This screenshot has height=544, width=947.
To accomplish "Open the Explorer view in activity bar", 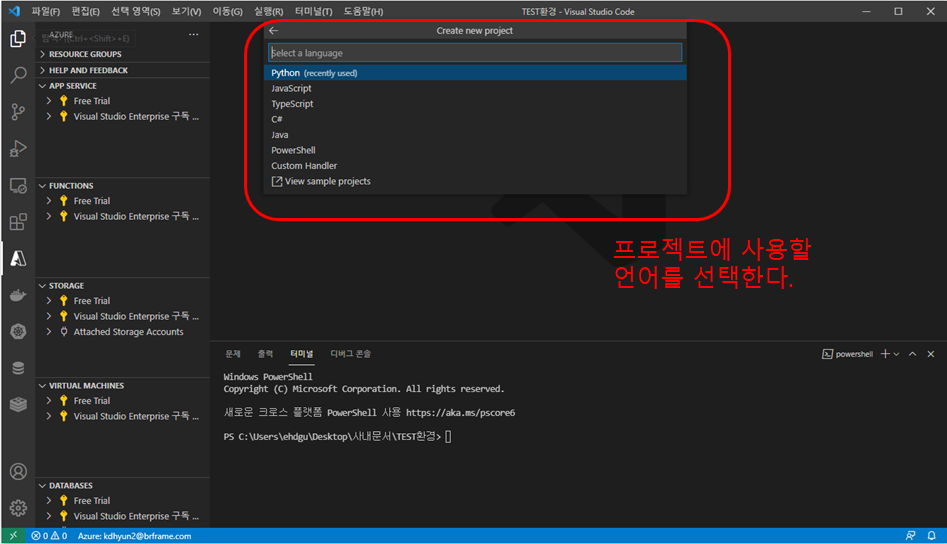I will click(18, 39).
